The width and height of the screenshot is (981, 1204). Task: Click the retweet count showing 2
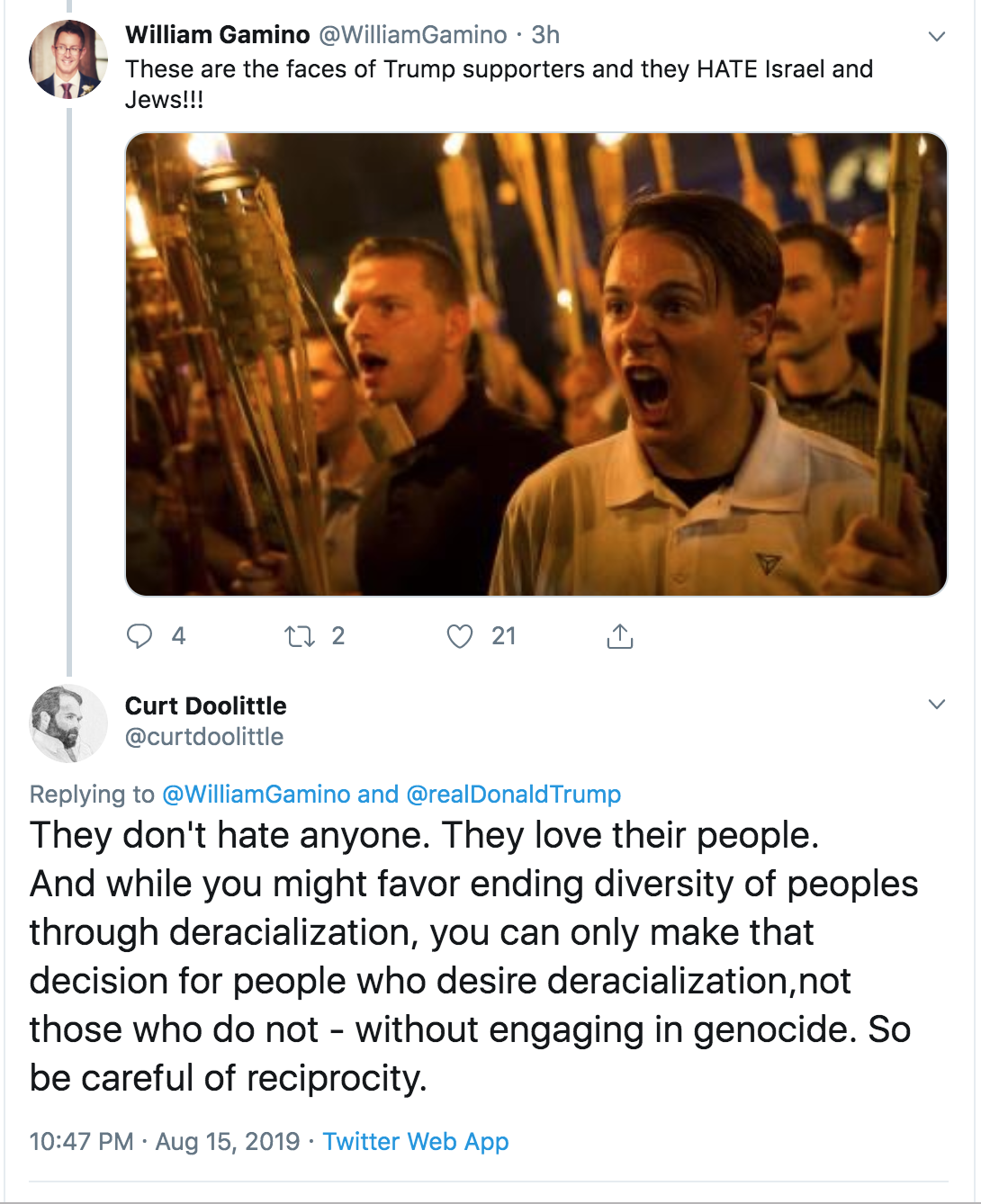(338, 636)
